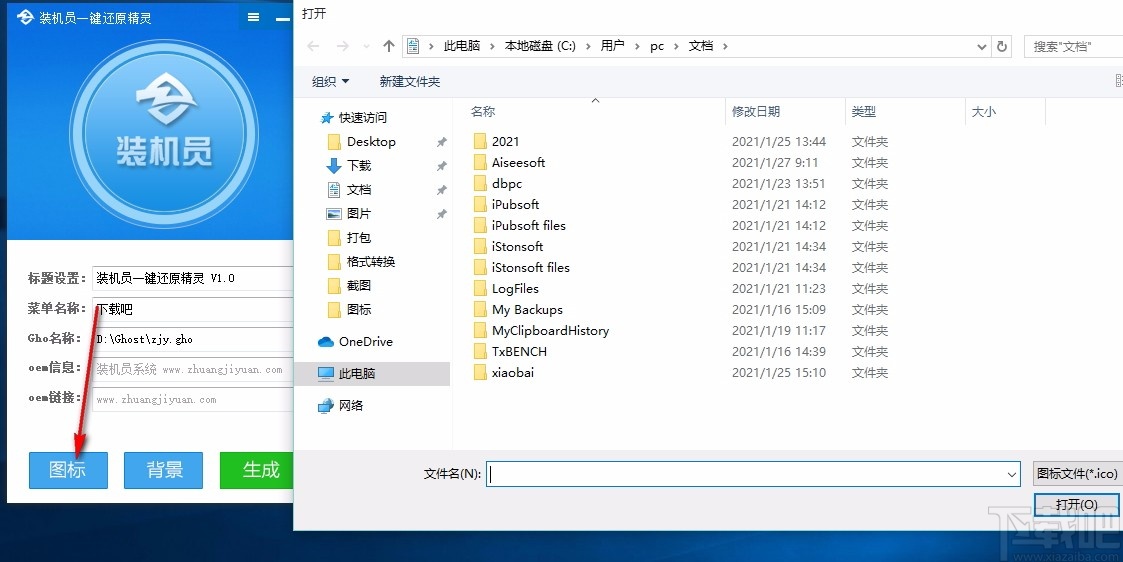
Task: Click the pin icon beside 下载
Action: point(442,166)
